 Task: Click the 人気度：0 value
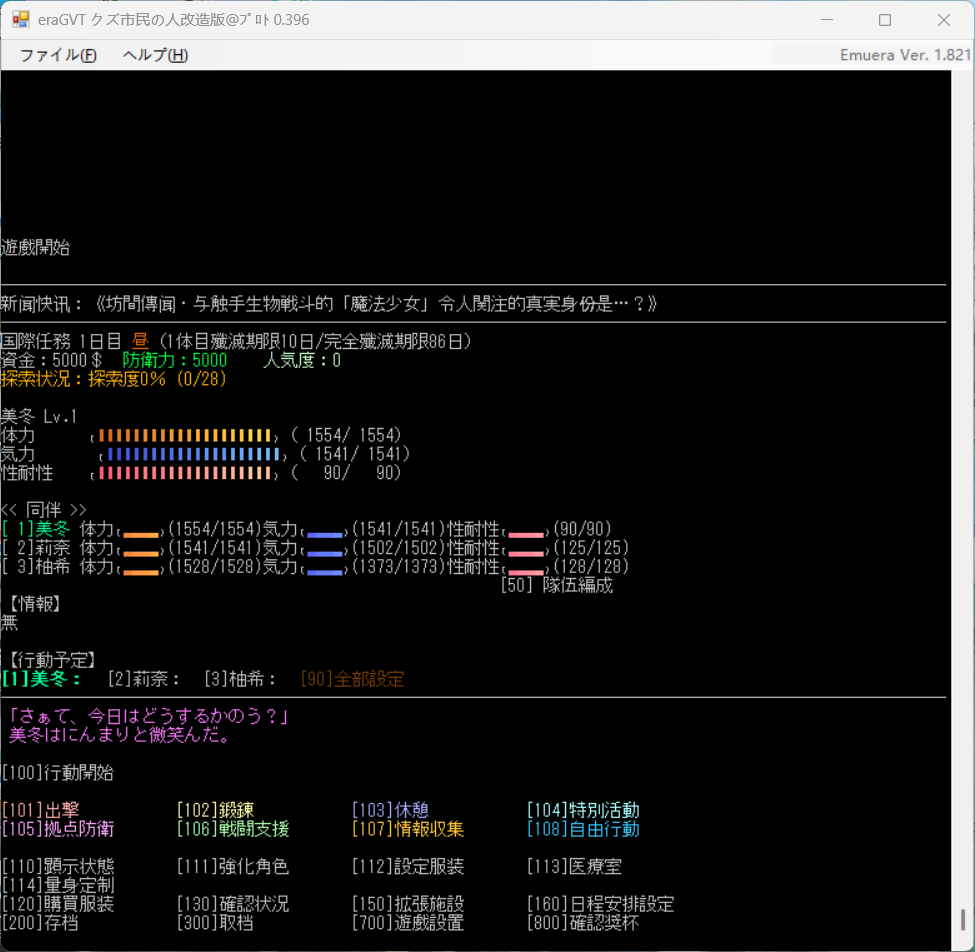[x=302, y=360]
